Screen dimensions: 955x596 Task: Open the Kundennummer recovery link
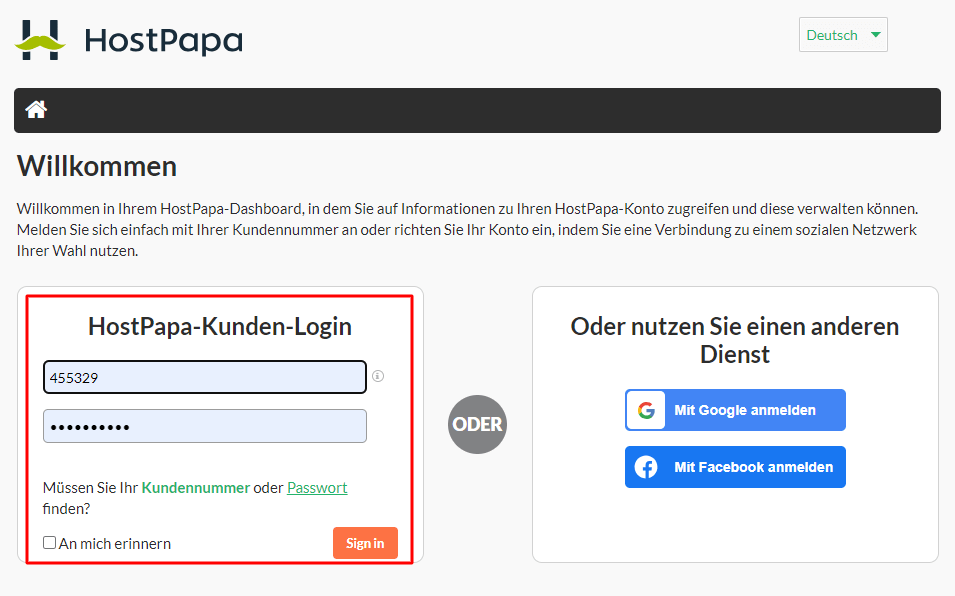[x=196, y=488]
